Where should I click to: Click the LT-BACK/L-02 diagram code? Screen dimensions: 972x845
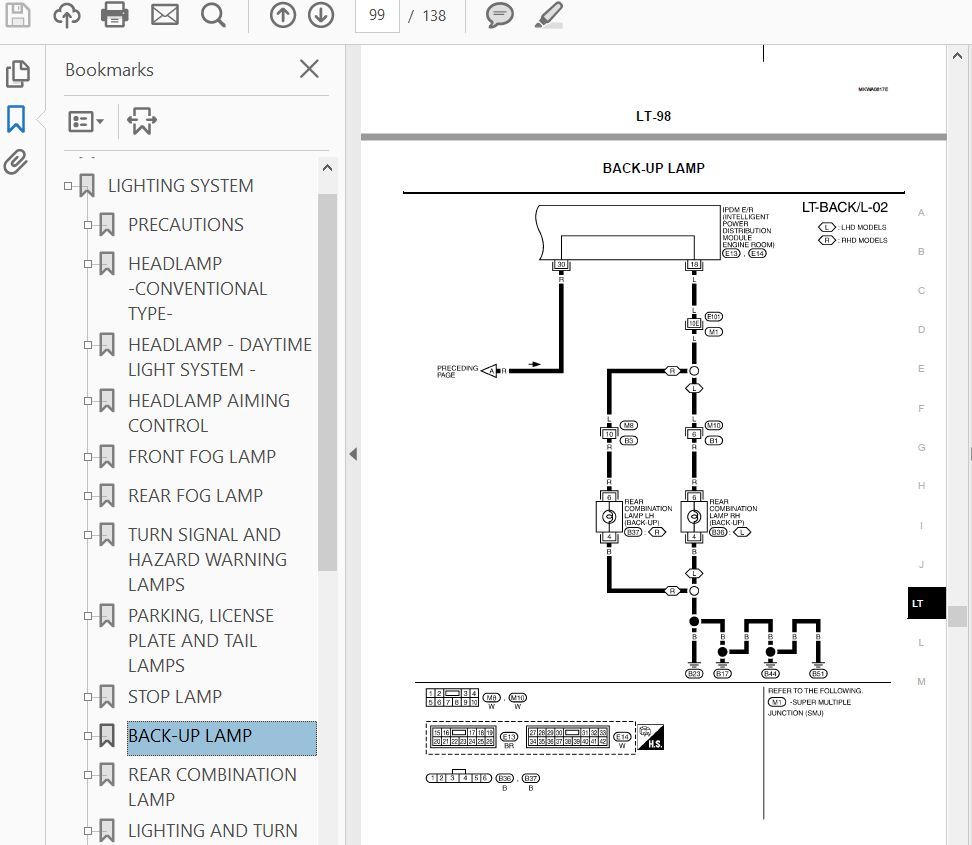[x=844, y=207]
